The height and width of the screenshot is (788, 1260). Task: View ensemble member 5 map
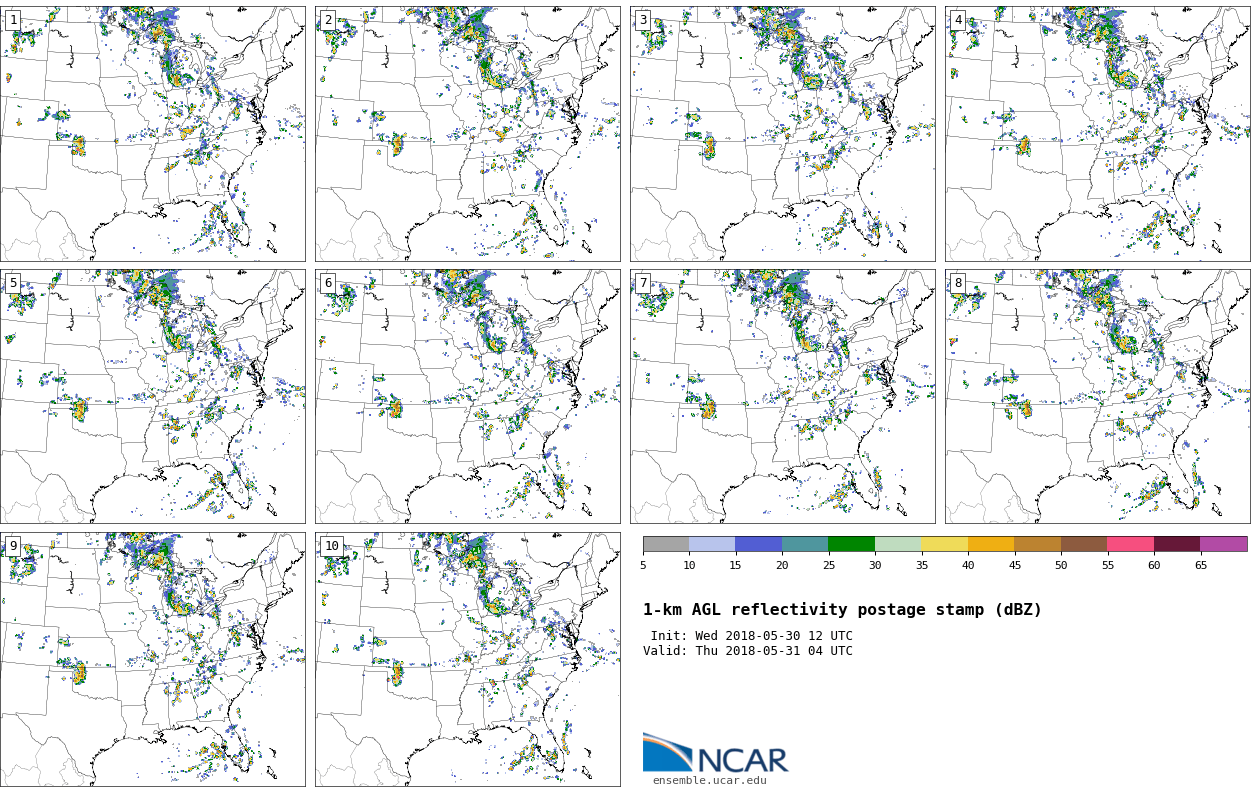152,396
